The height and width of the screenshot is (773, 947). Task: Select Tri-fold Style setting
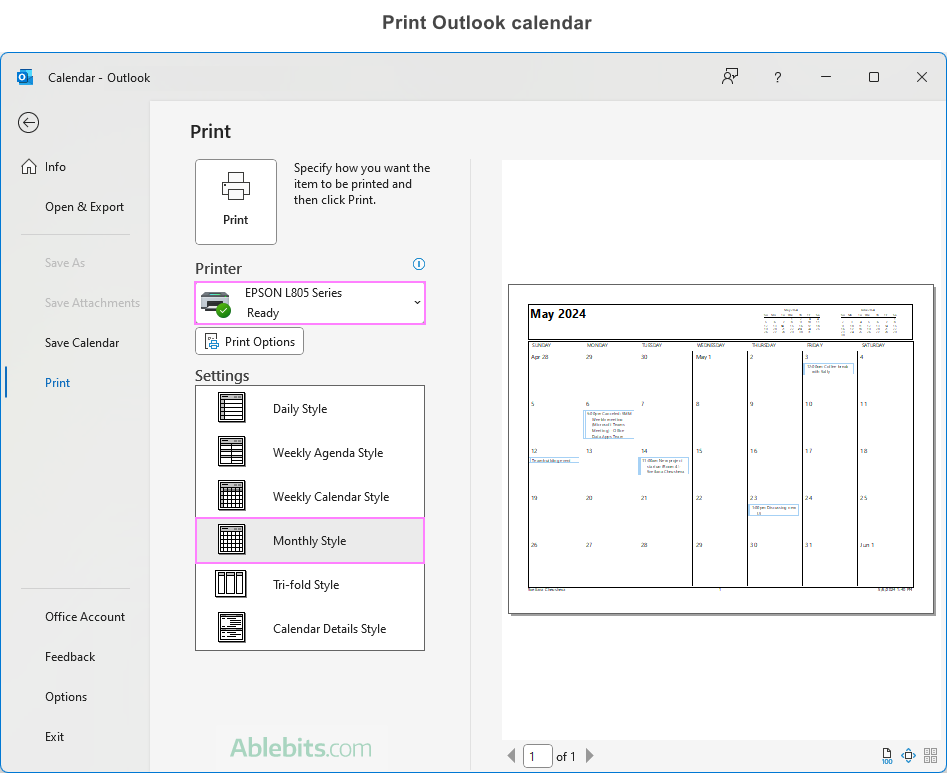[x=310, y=585]
